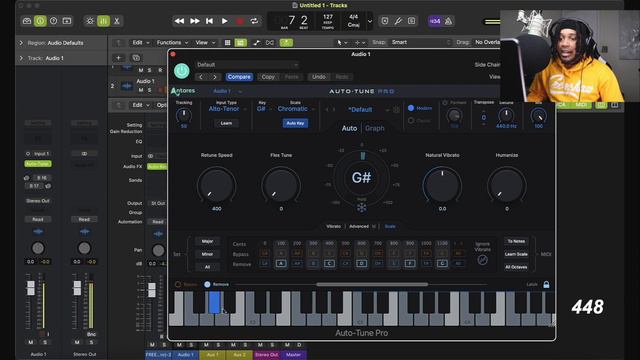The height and width of the screenshot is (360, 640).
Task: Toggle the Cycle loop button
Action: click(x=254, y=21)
